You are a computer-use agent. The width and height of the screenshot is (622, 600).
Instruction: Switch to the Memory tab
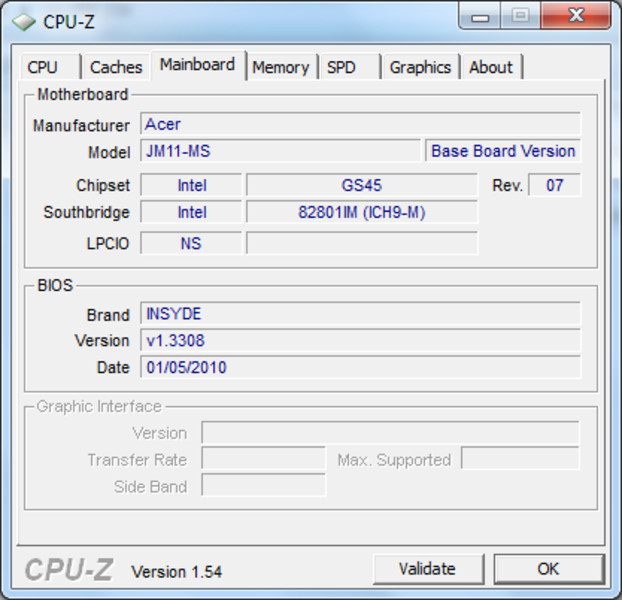pos(281,67)
